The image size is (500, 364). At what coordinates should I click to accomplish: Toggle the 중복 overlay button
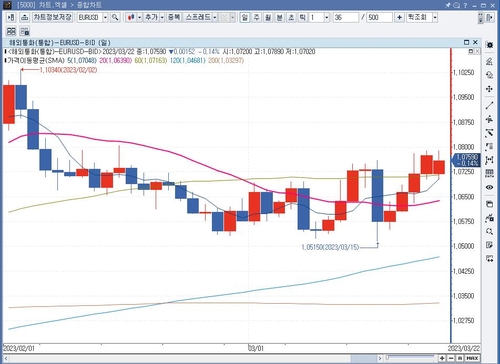coord(174,17)
